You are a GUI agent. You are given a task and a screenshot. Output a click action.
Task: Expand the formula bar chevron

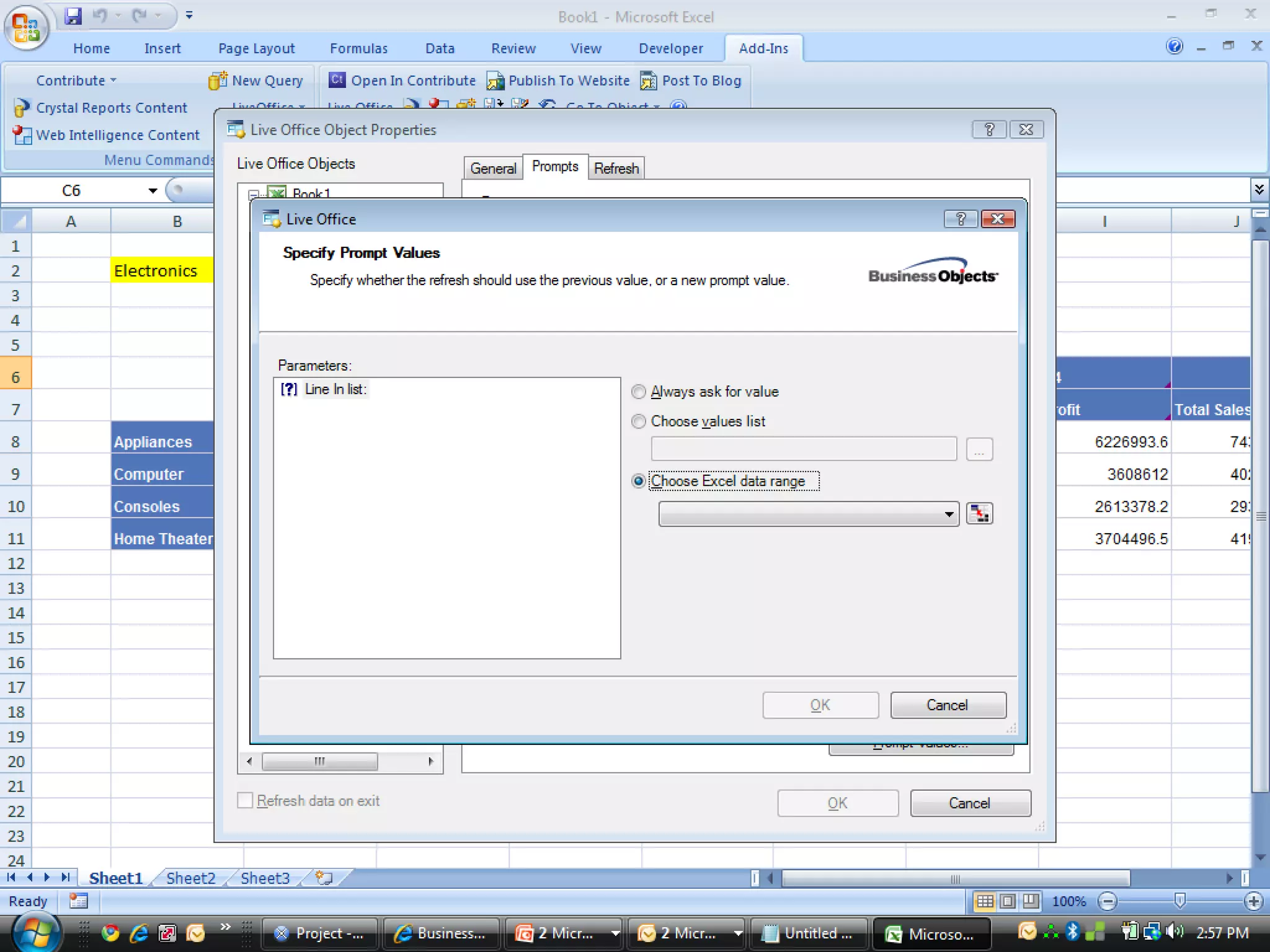click(x=1259, y=189)
